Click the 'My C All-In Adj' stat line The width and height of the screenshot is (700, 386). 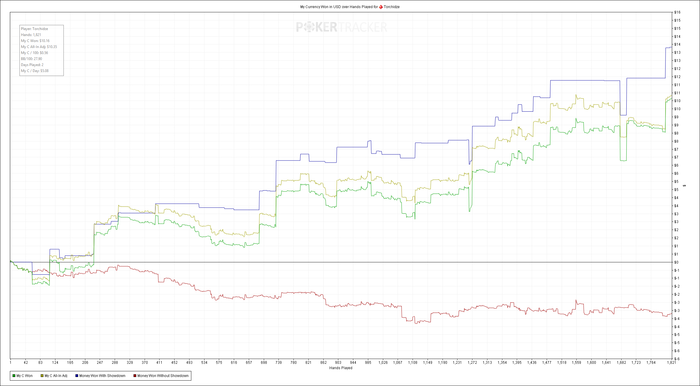[x=39, y=46]
